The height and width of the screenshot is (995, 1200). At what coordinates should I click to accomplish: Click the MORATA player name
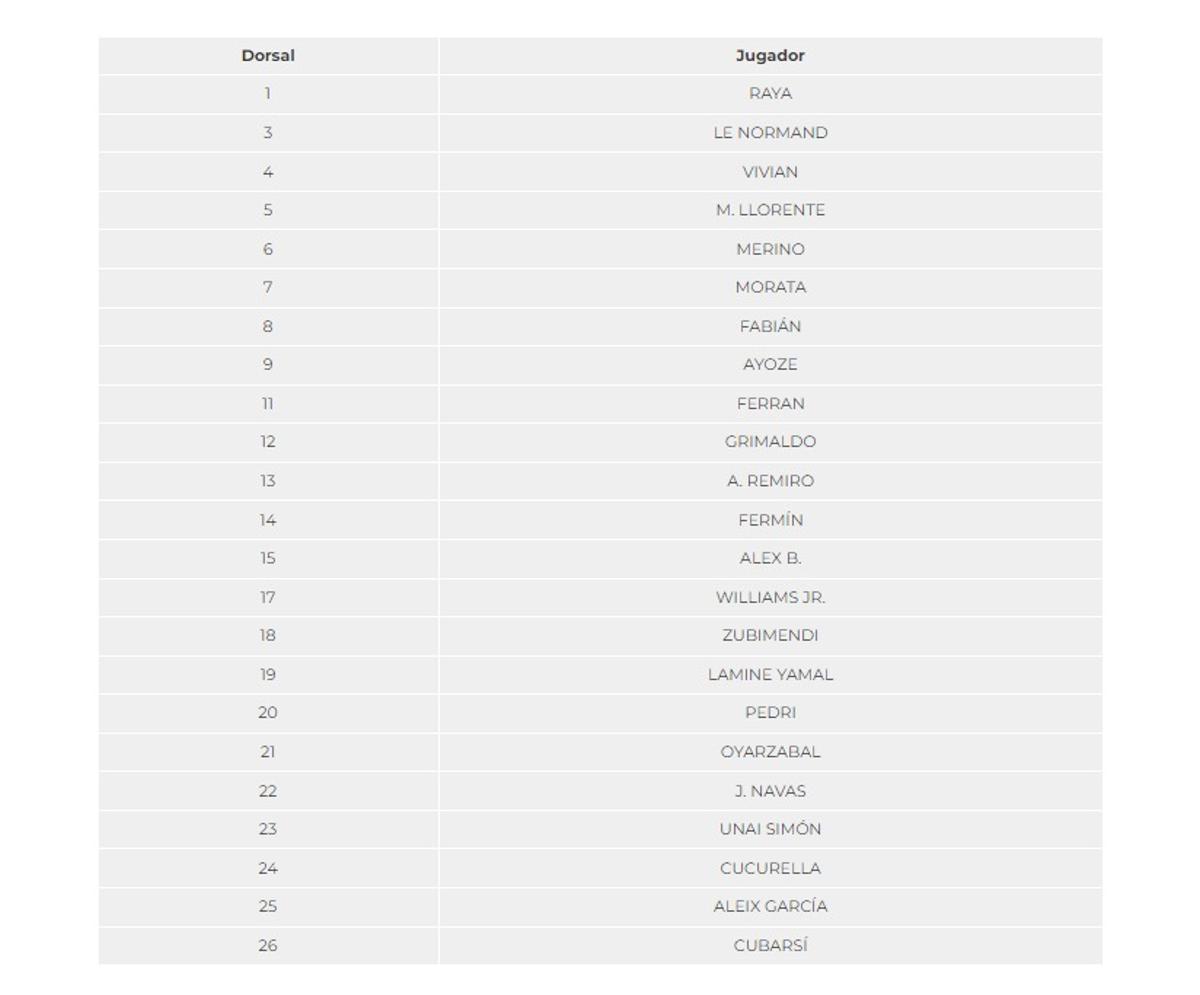770,288
